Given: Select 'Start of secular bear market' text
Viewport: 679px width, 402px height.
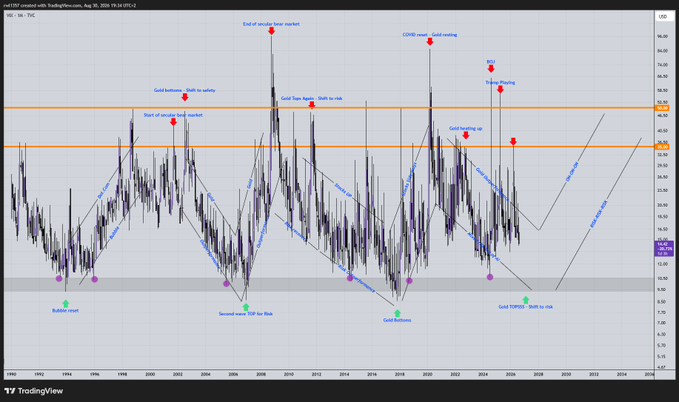Looking at the screenshot, I should click(173, 115).
